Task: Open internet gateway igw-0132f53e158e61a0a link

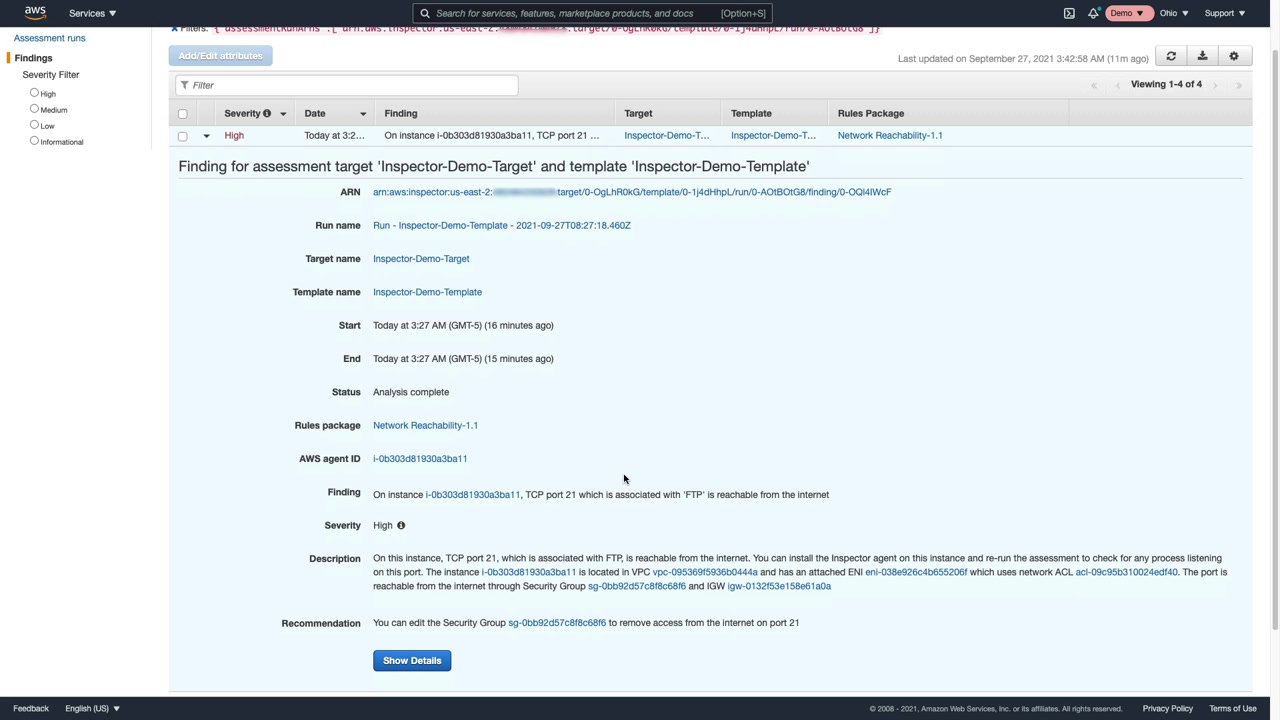Action: point(779,586)
